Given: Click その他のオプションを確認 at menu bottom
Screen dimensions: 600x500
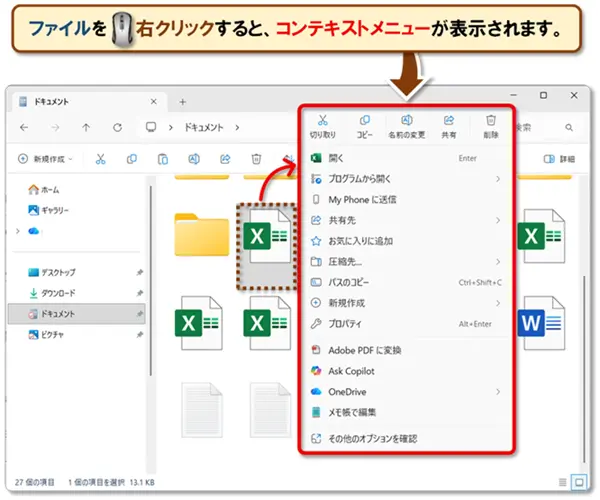Looking at the screenshot, I should [x=406, y=438].
